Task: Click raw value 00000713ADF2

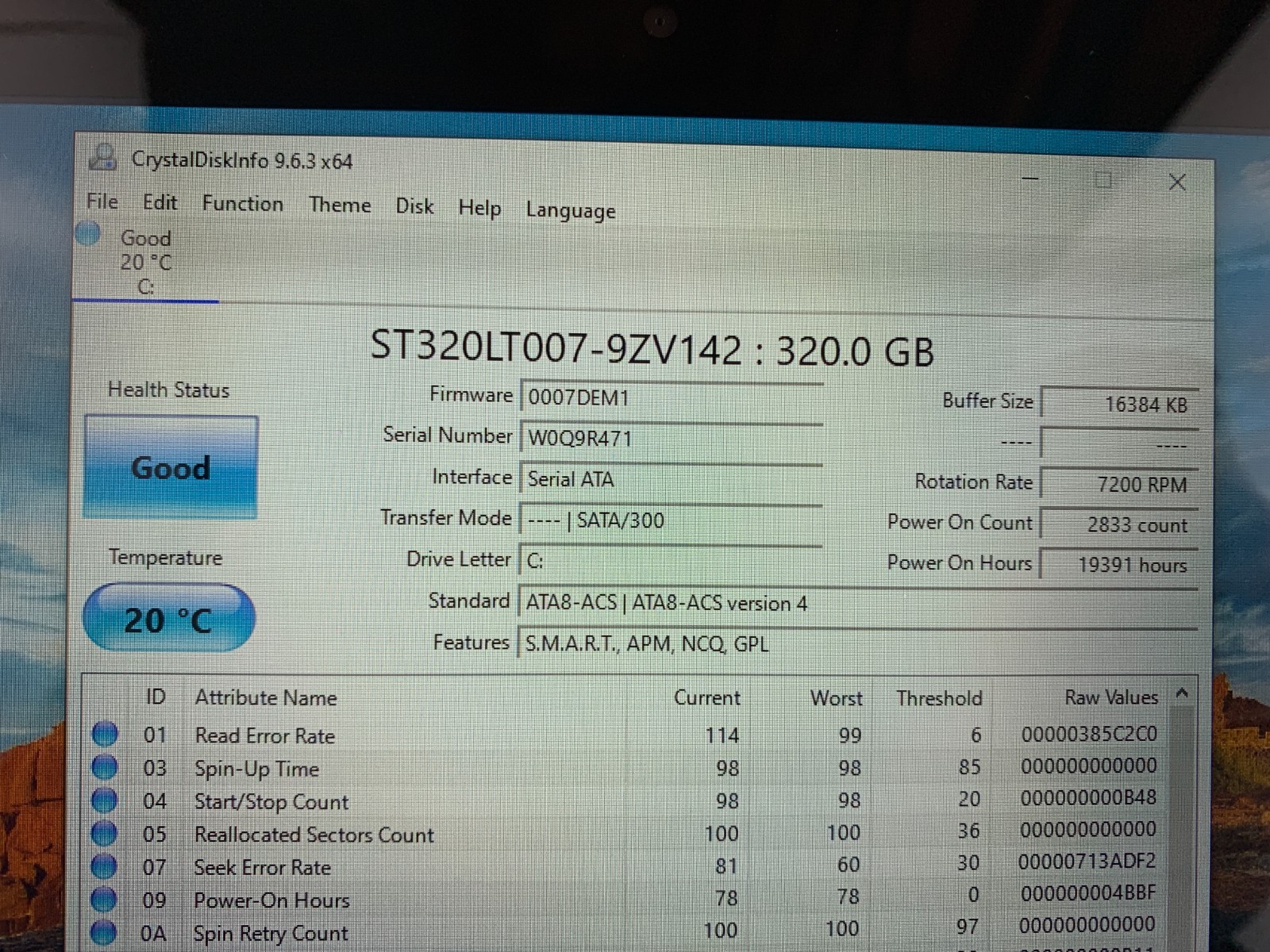Action: click(x=1087, y=861)
